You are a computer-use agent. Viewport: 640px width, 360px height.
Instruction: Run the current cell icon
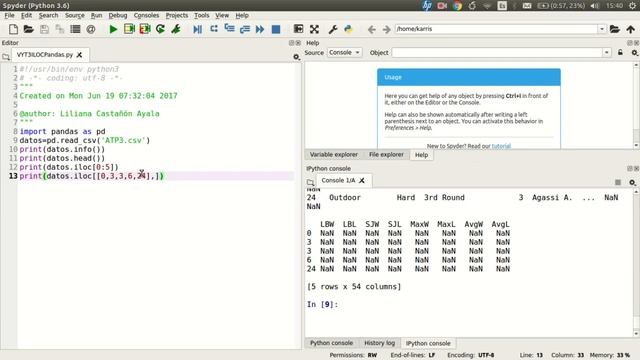click(129, 29)
